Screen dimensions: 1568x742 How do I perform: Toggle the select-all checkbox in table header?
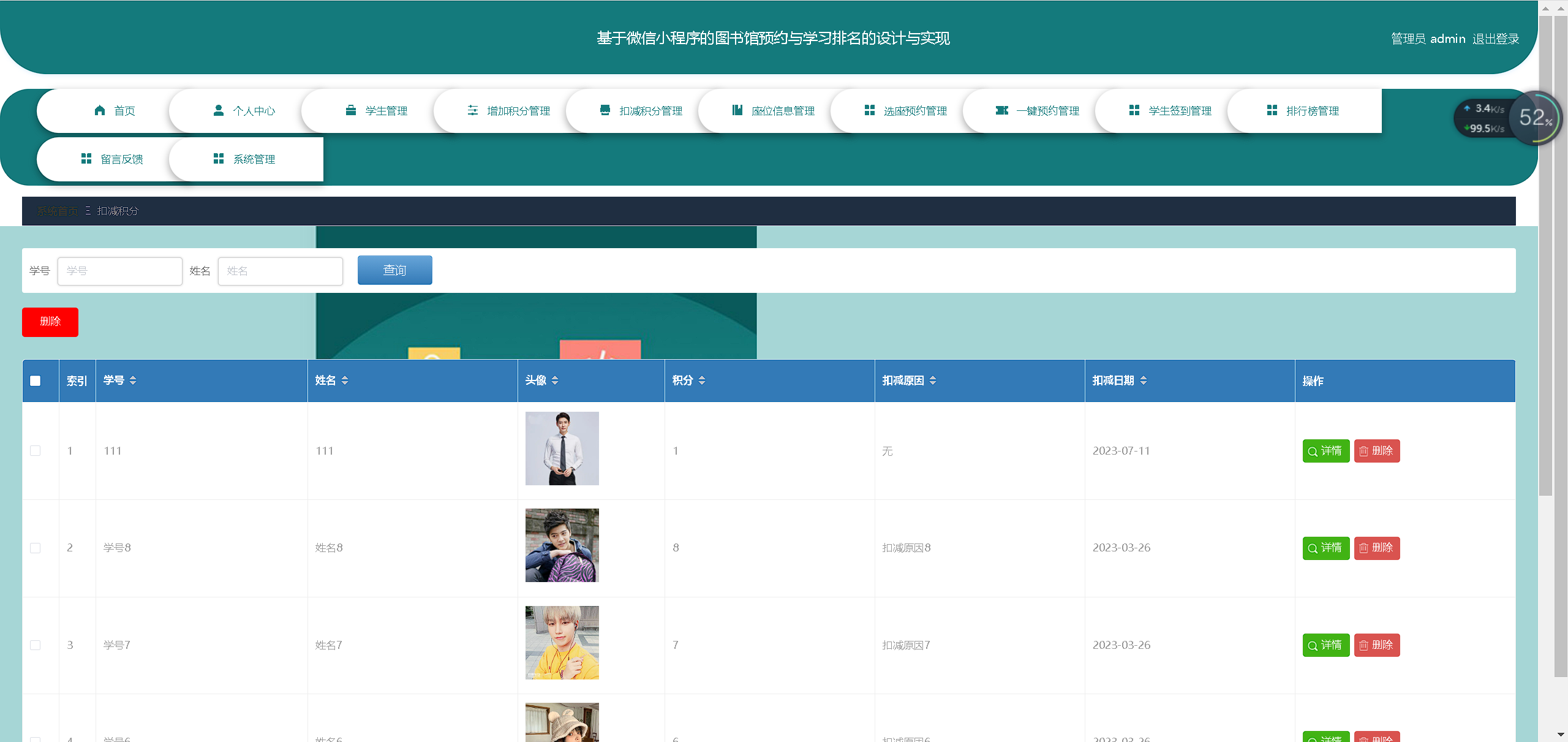(36, 380)
